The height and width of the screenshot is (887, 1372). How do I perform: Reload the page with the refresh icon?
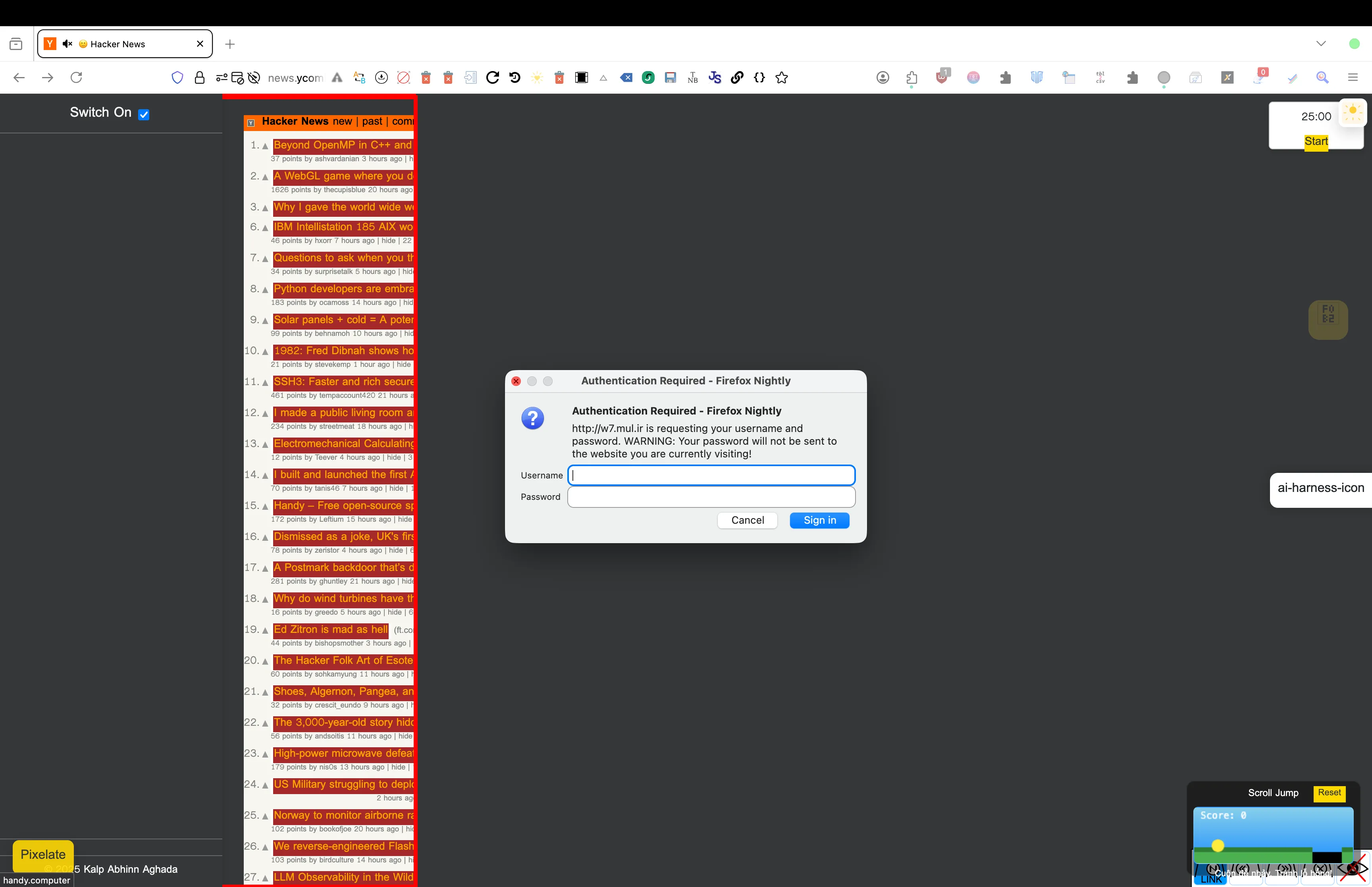click(76, 77)
